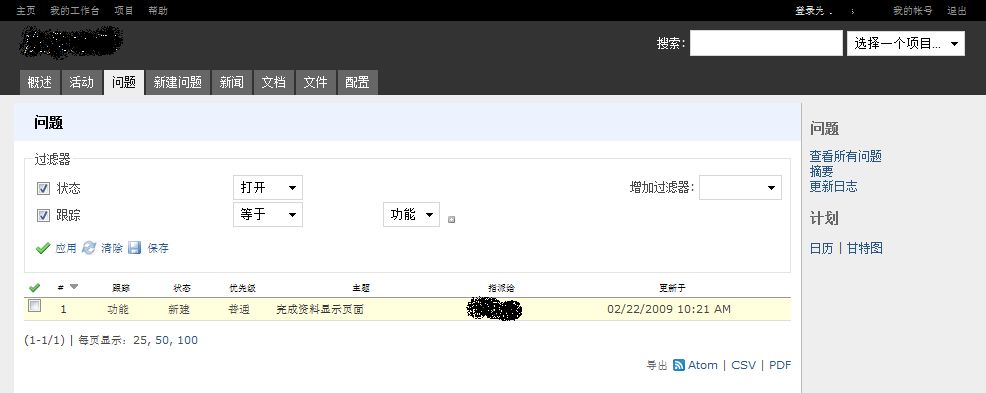Viewport: 986px width, 393px height.
Task: Click the 保存 save link
Action: point(158,248)
